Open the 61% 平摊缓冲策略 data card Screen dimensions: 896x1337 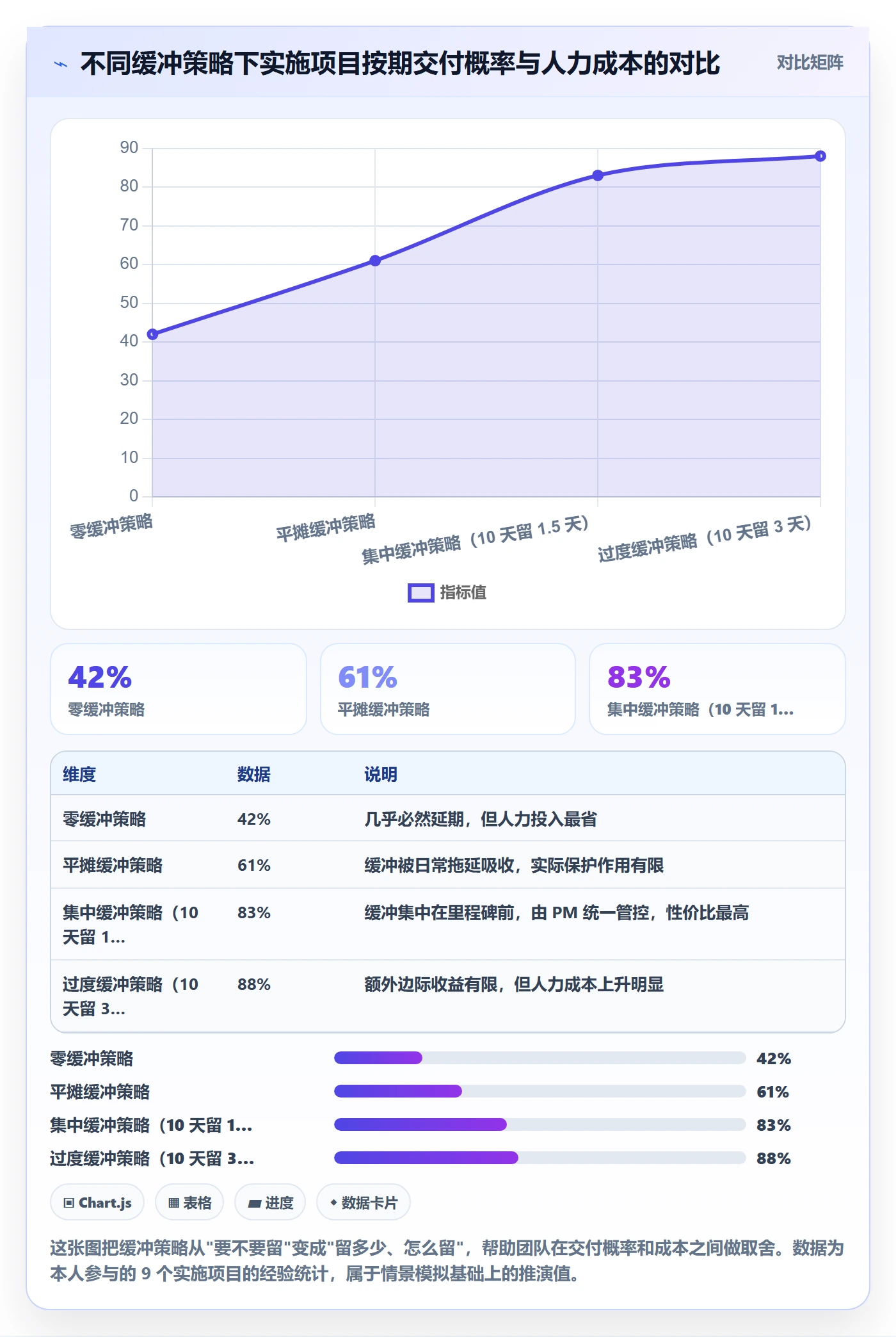click(448, 689)
